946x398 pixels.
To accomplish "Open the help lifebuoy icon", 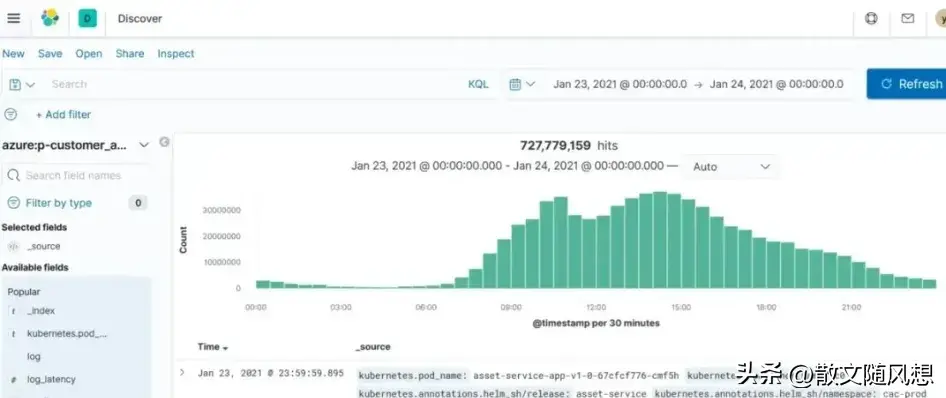I will pos(871,18).
